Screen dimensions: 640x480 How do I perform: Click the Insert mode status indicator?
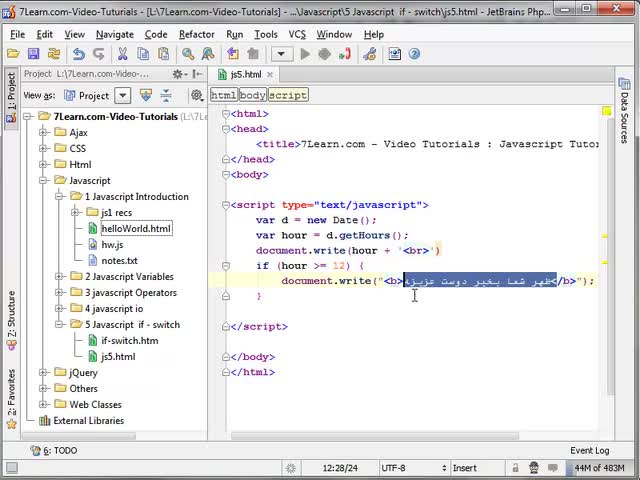(464, 468)
